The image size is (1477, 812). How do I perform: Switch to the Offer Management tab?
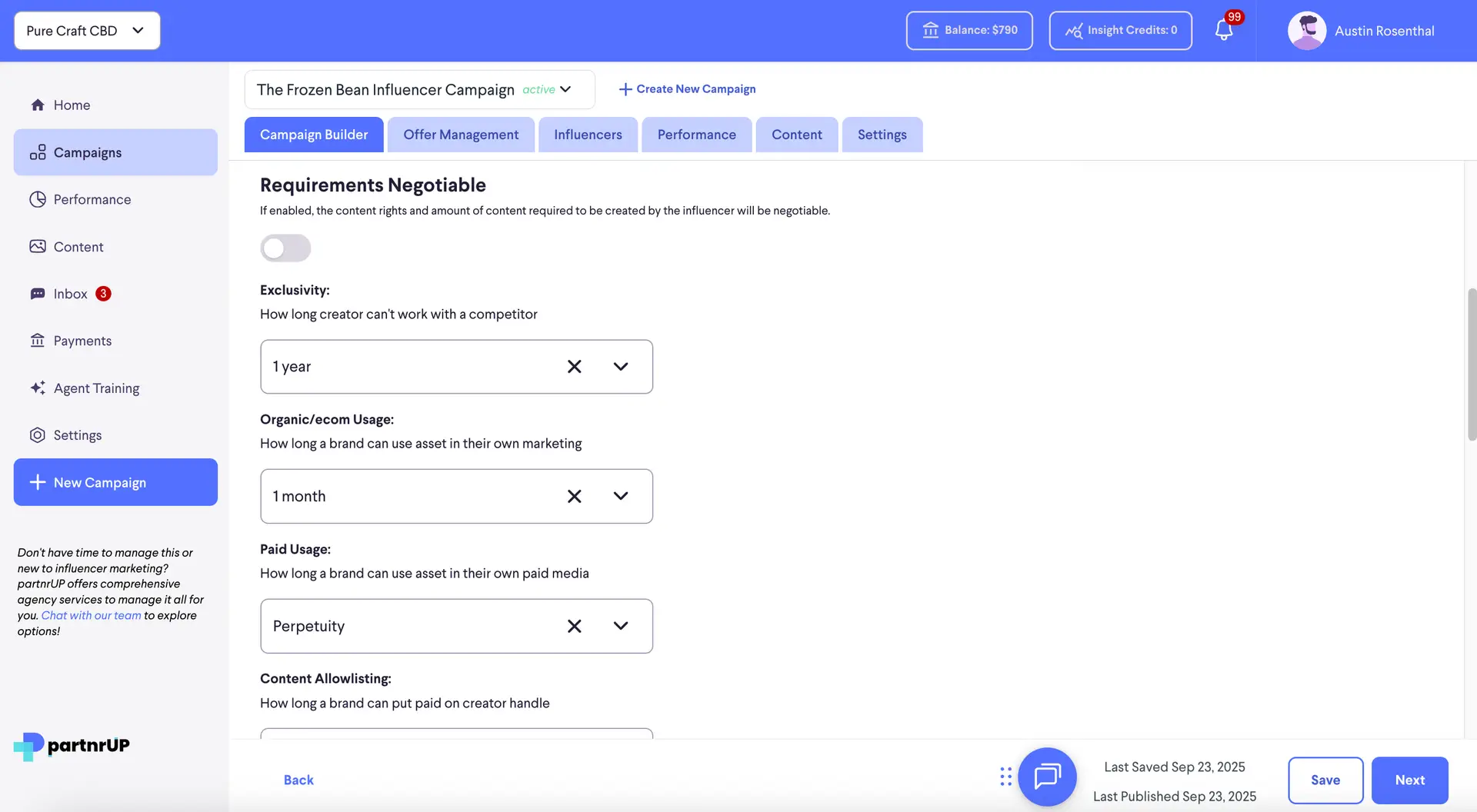pos(461,135)
